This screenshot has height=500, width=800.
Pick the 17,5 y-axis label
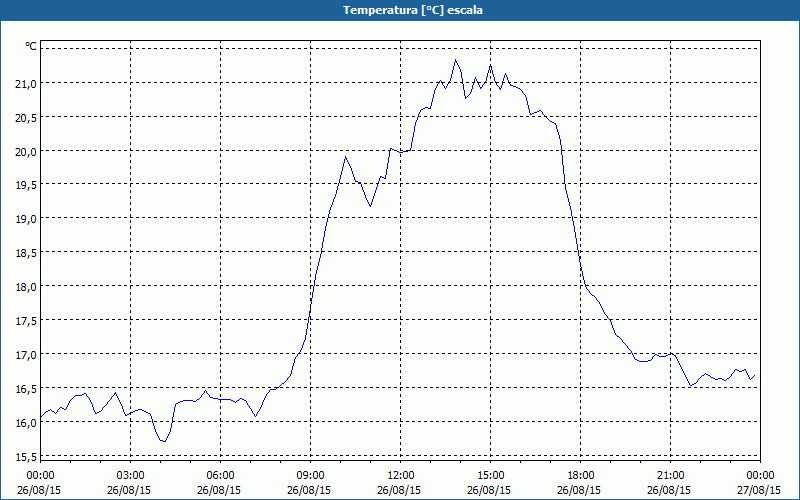click(x=26, y=321)
